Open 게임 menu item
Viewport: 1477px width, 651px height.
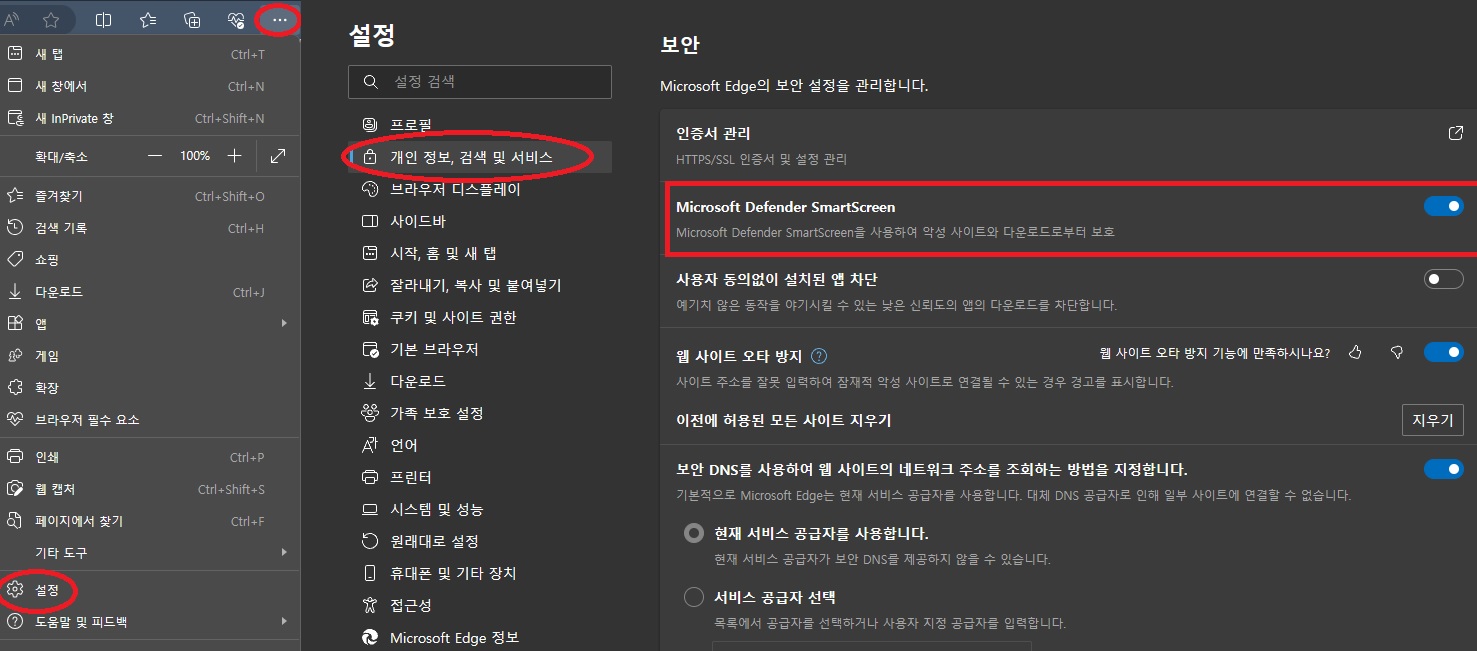(150, 356)
